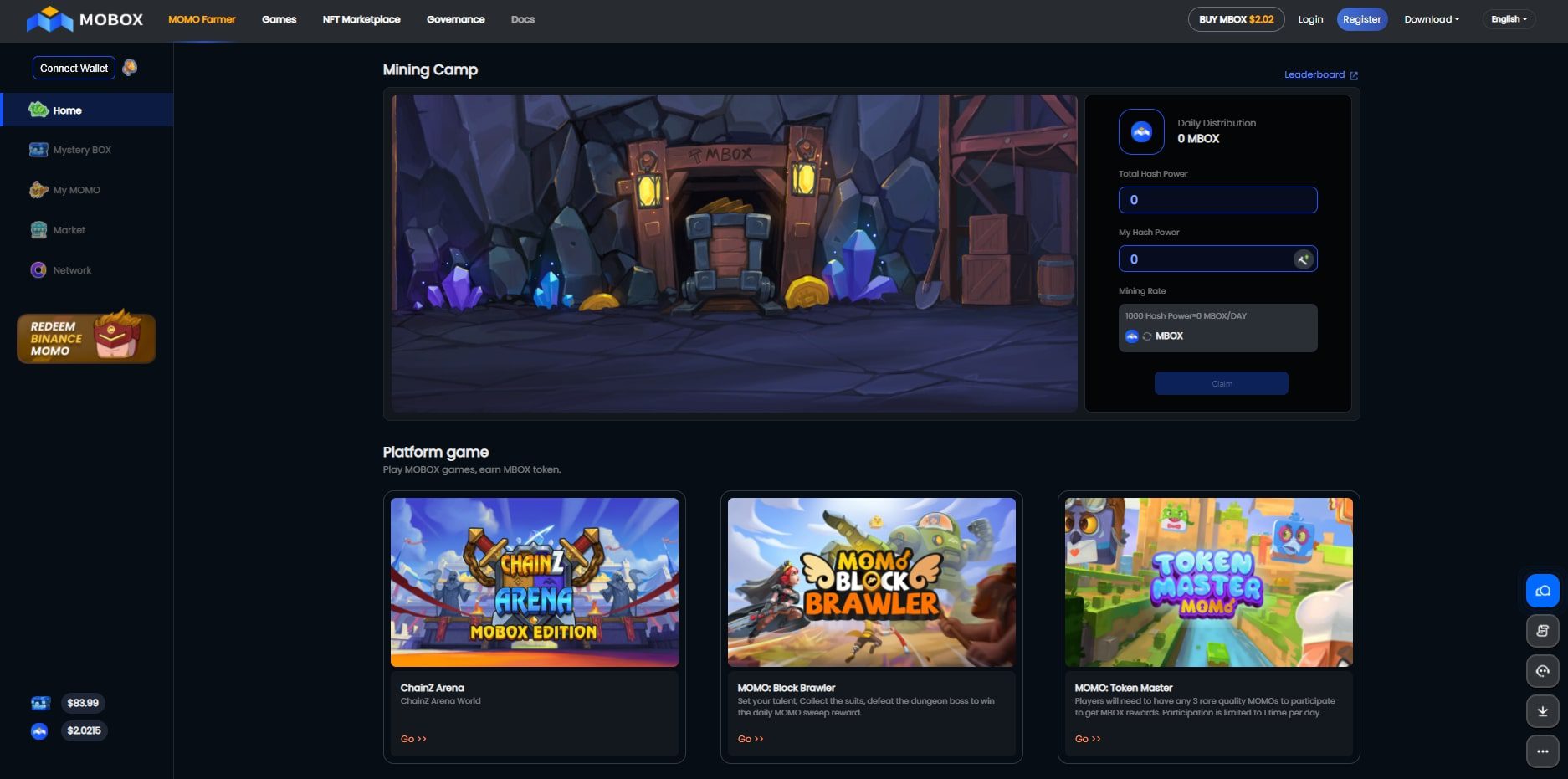Click the ChainZ Arena game thumbnail
The width and height of the screenshot is (1568, 779).
pyautogui.click(x=535, y=582)
